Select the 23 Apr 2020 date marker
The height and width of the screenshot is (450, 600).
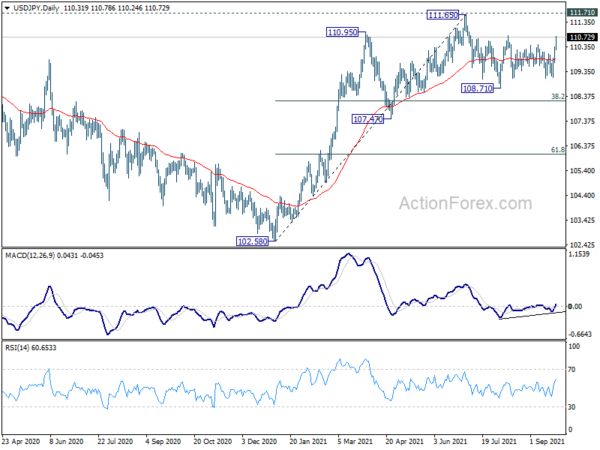click(21, 441)
